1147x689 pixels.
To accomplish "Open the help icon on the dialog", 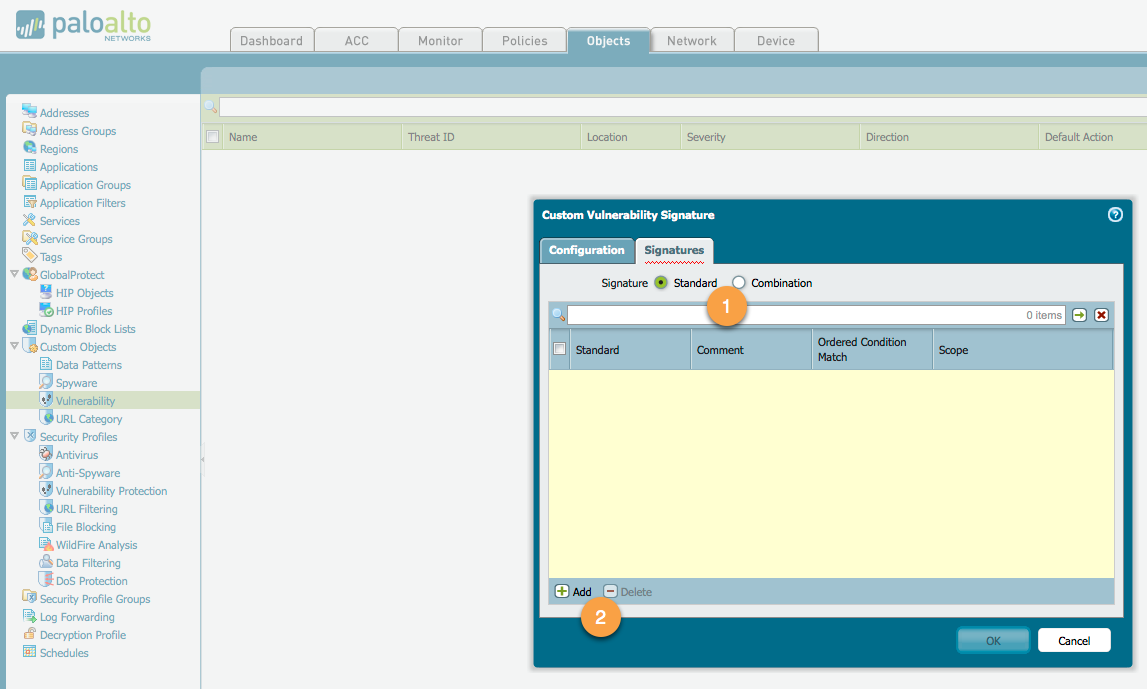I will pos(1115,214).
